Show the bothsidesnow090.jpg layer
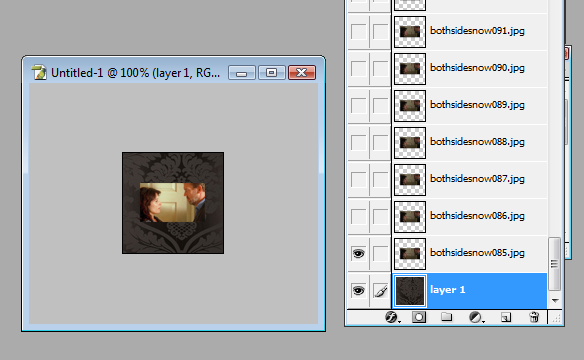The width and height of the screenshot is (584, 360). click(x=358, y=69)
